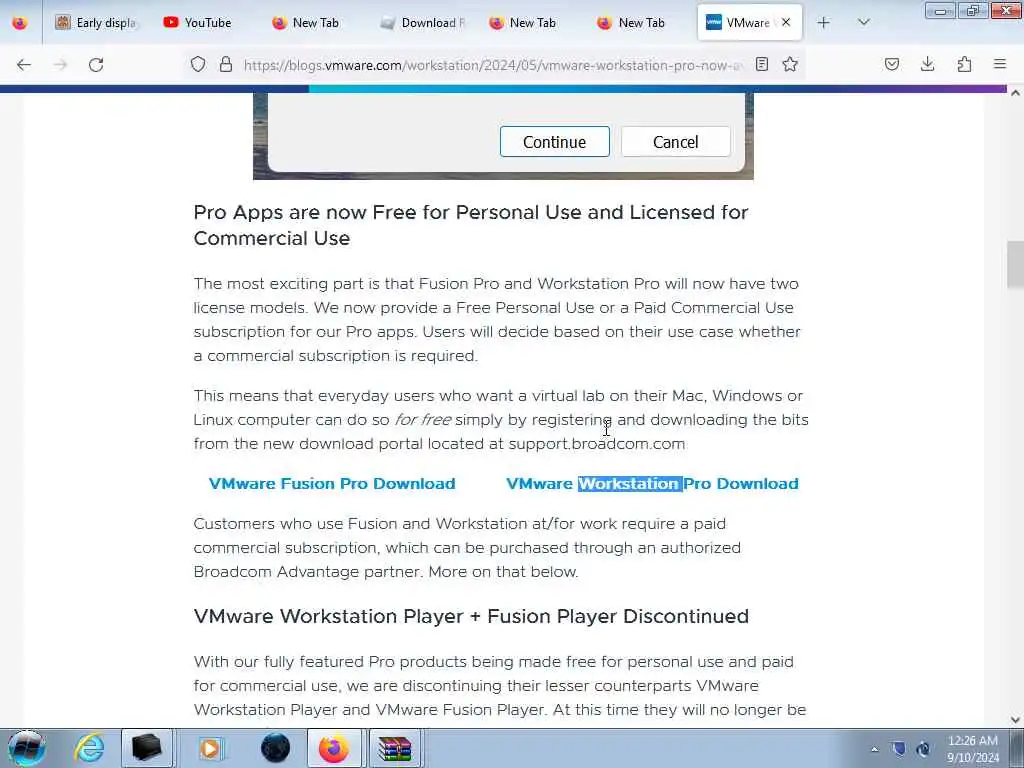Click the security shield tray icon
This screenshot has width=1024, height=768.
tap(899, 749)
